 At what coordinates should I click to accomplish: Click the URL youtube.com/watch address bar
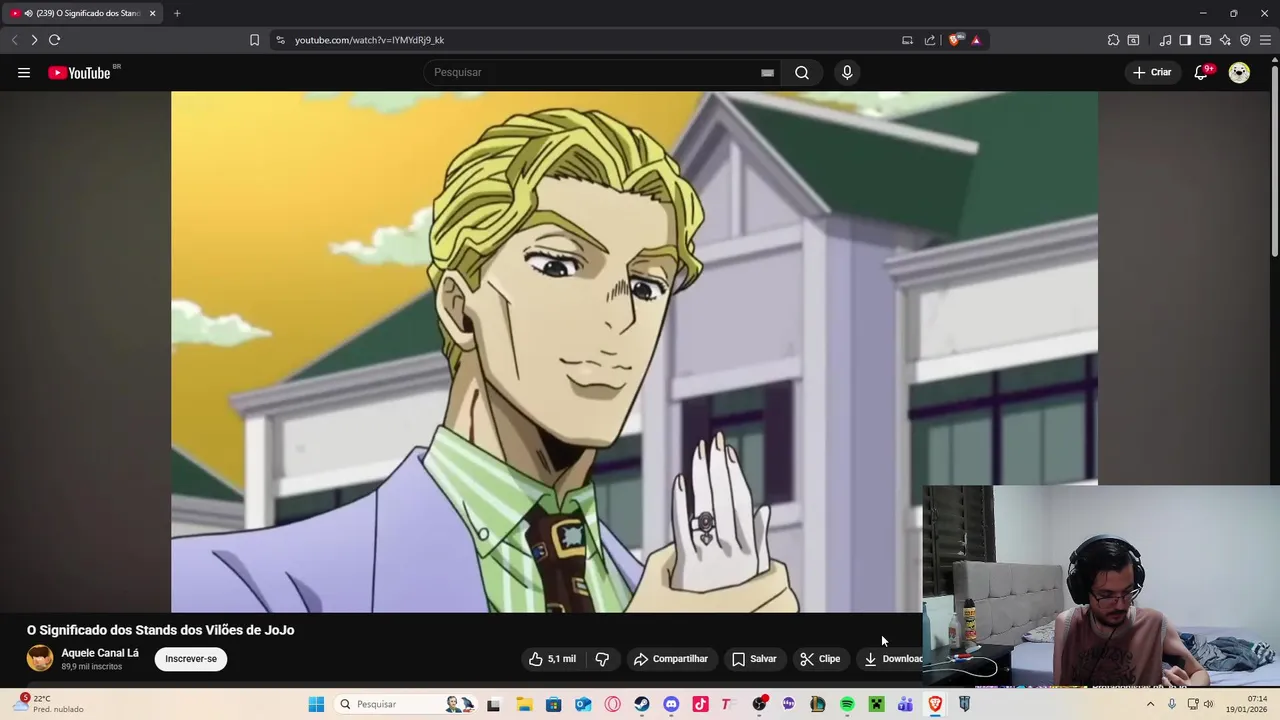(x=369, y=40)
